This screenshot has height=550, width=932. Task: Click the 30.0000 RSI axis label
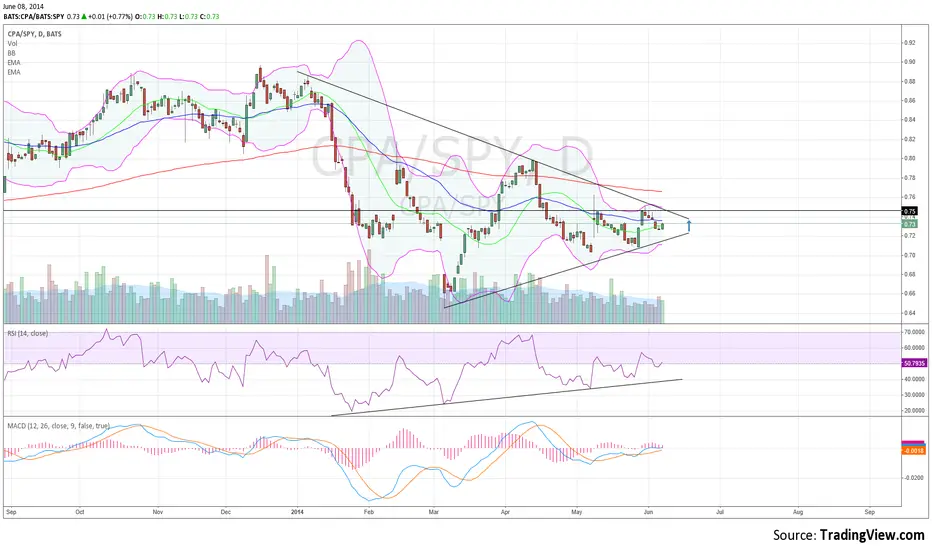[914, 395]
